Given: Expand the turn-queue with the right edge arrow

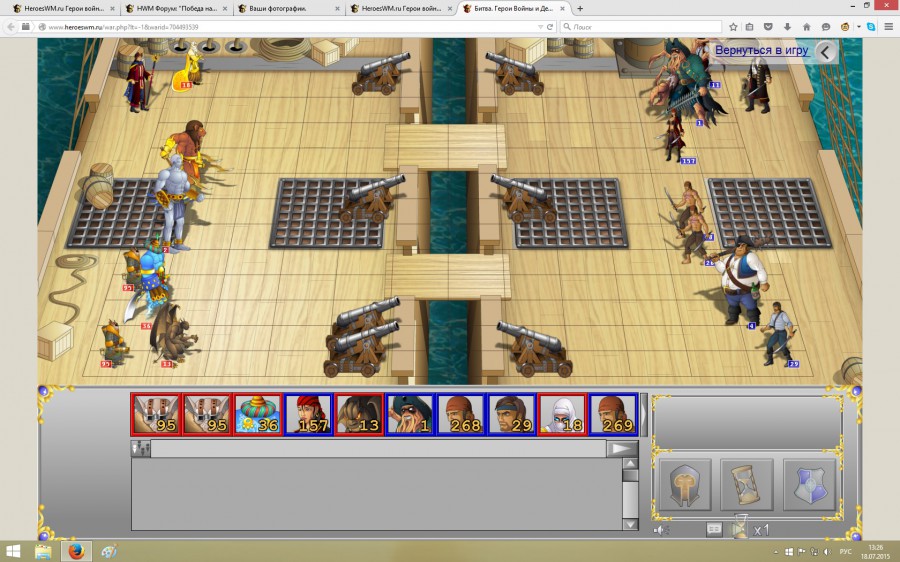Looking at the screenshot, I should (644, 414).
